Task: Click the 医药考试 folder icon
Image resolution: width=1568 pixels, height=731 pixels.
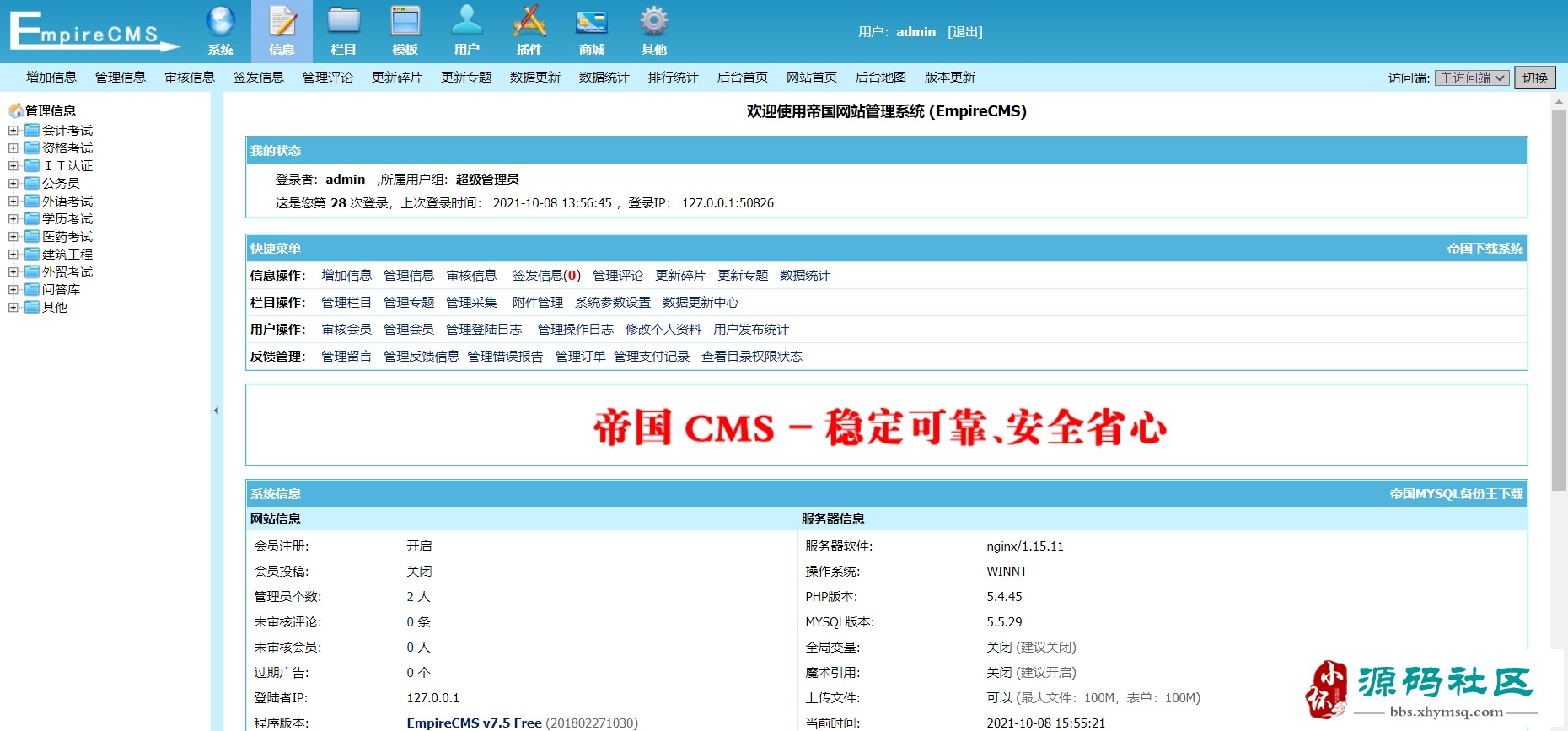Action: (32, 236)
